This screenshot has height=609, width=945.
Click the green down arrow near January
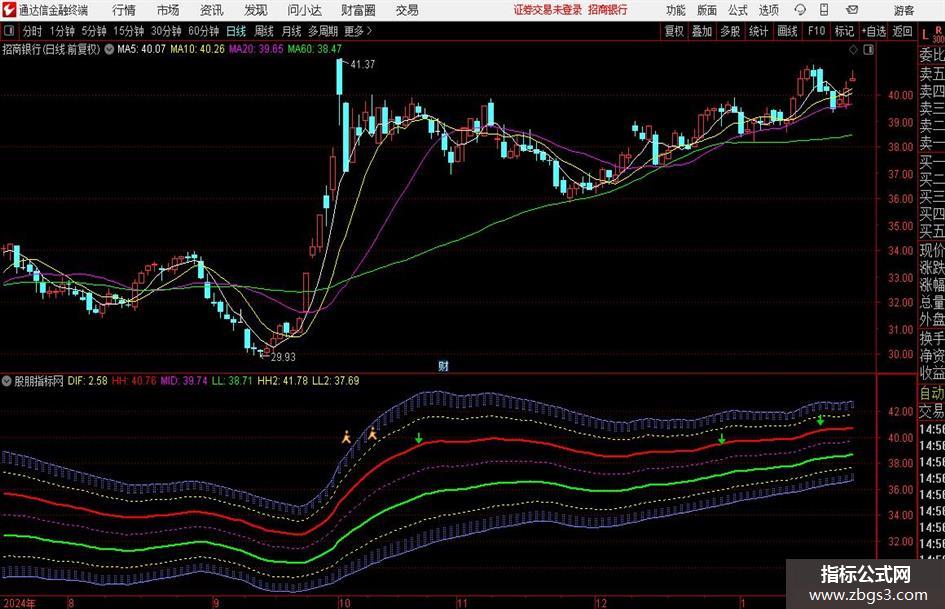click(x=721, y=438)
